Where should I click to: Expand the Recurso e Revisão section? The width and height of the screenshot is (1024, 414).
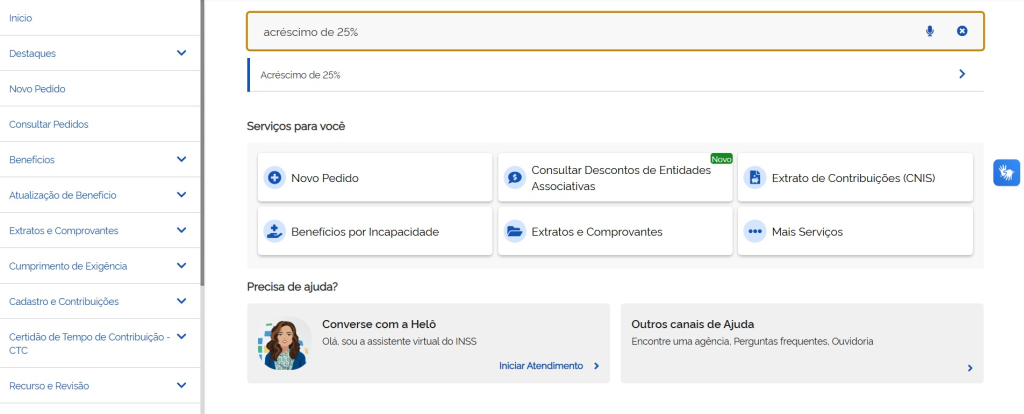[x=181, y=385]
